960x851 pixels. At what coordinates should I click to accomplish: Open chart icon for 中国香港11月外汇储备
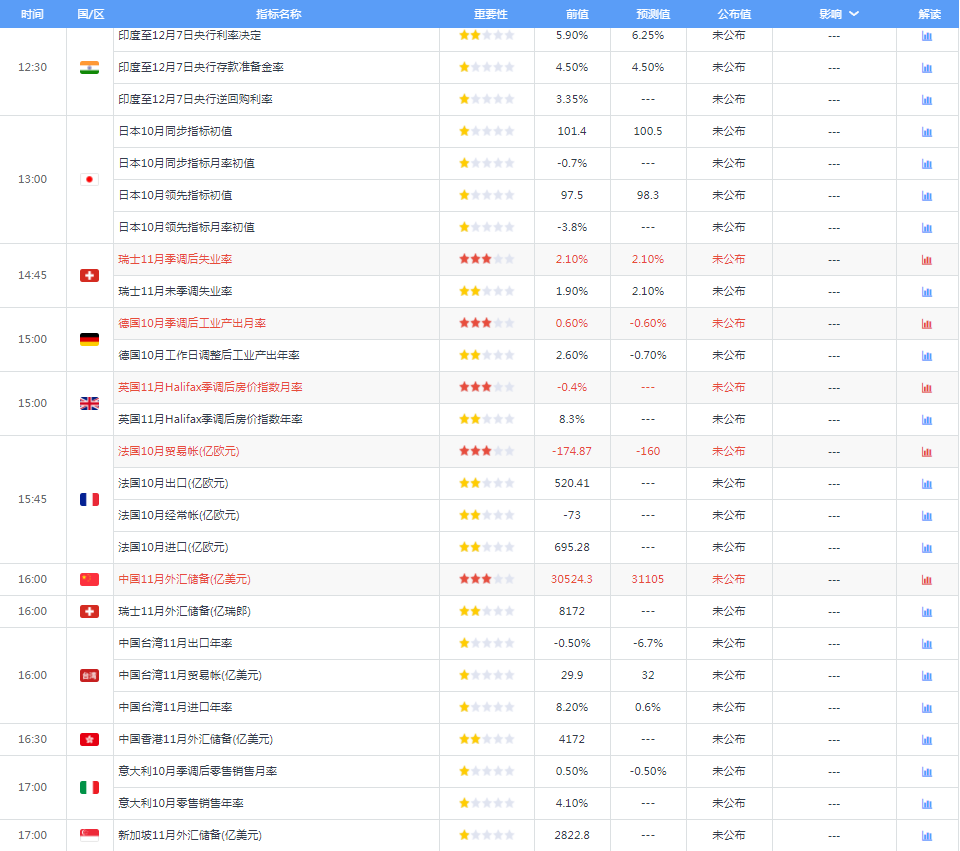coord(926,740)
